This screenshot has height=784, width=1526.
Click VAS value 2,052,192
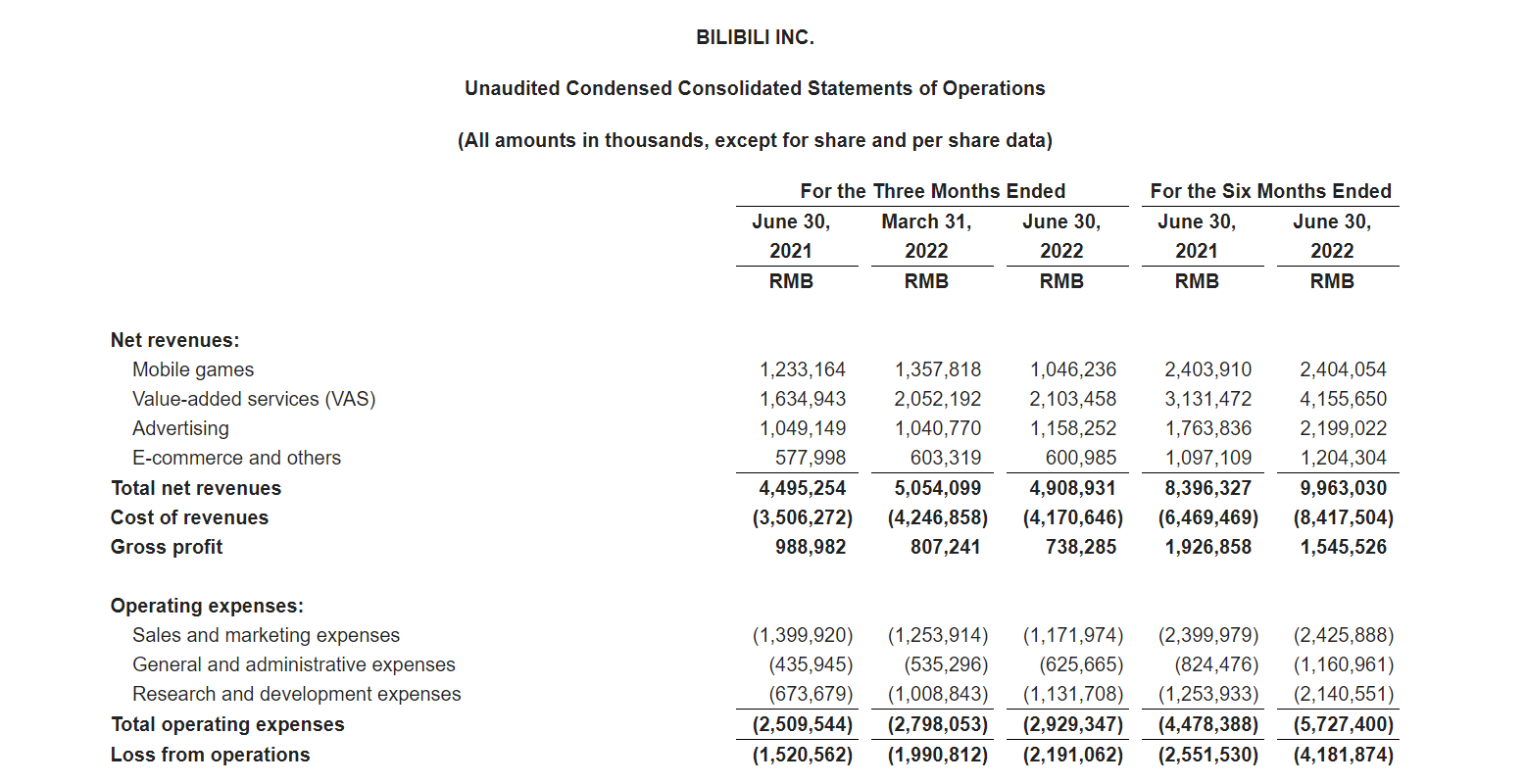pyautogui.click(x=938, y=399)
